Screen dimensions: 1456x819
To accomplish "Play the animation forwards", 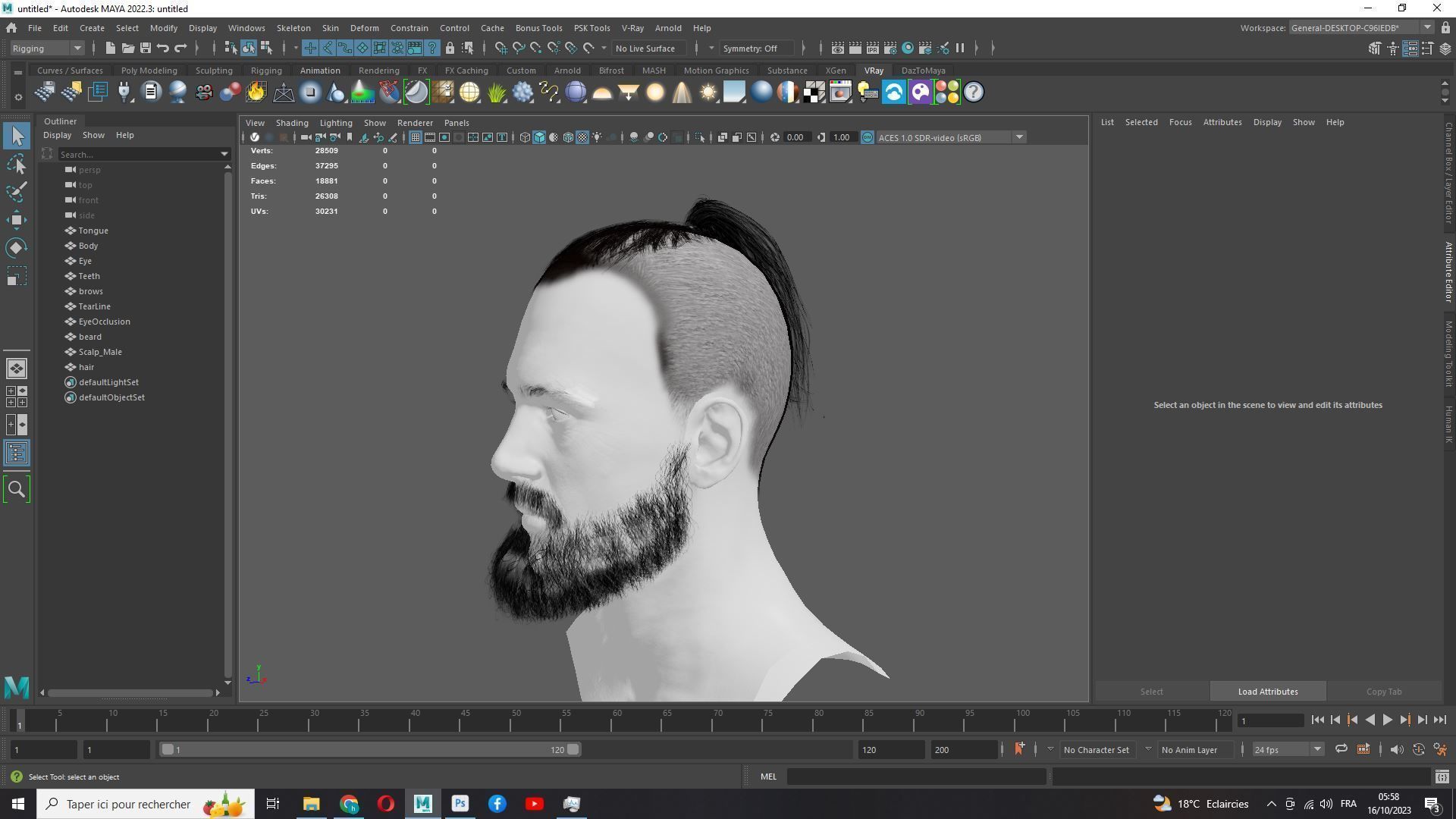I will [x=1387, y=720].
